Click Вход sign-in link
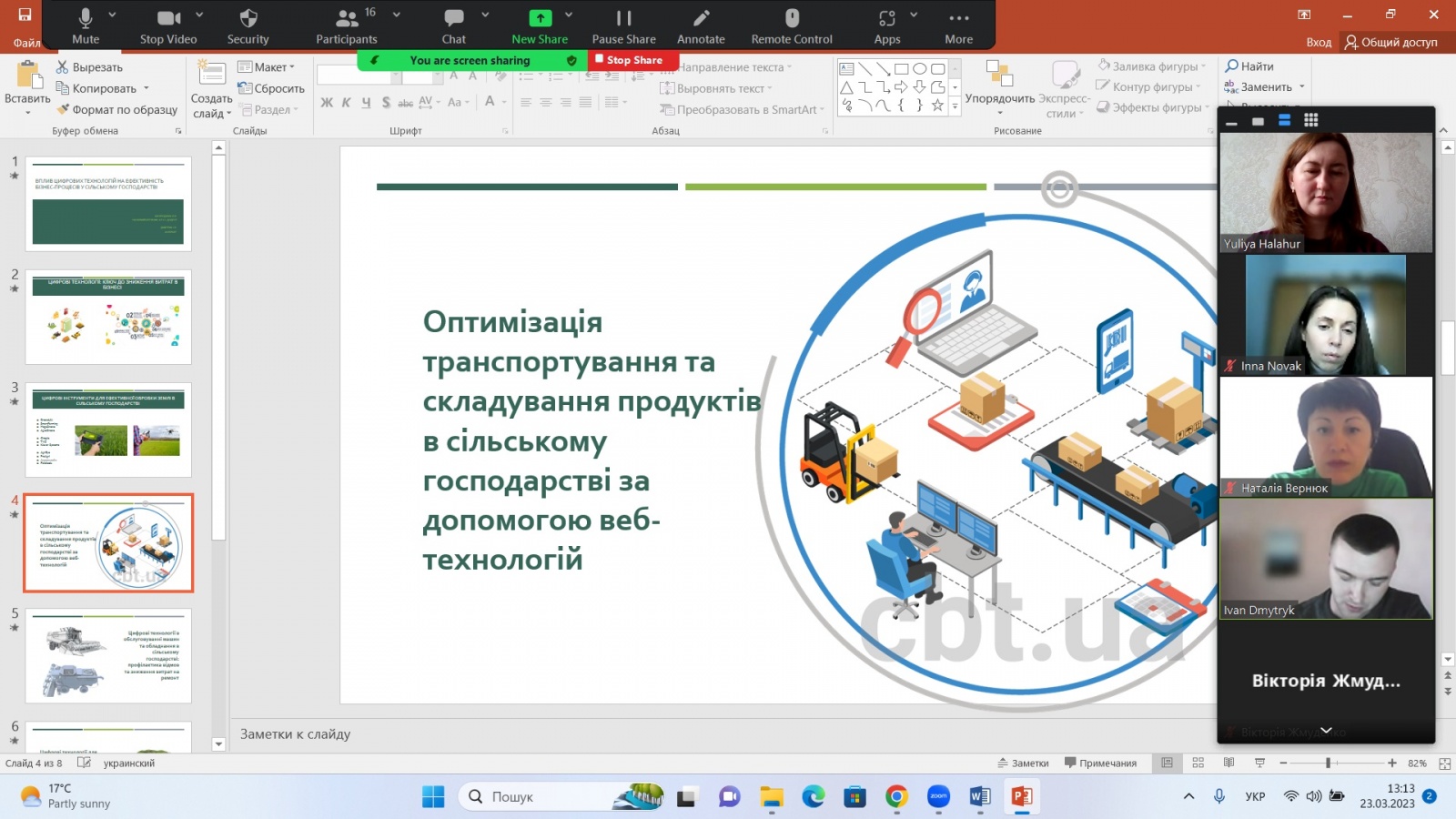 point(1319,43)
